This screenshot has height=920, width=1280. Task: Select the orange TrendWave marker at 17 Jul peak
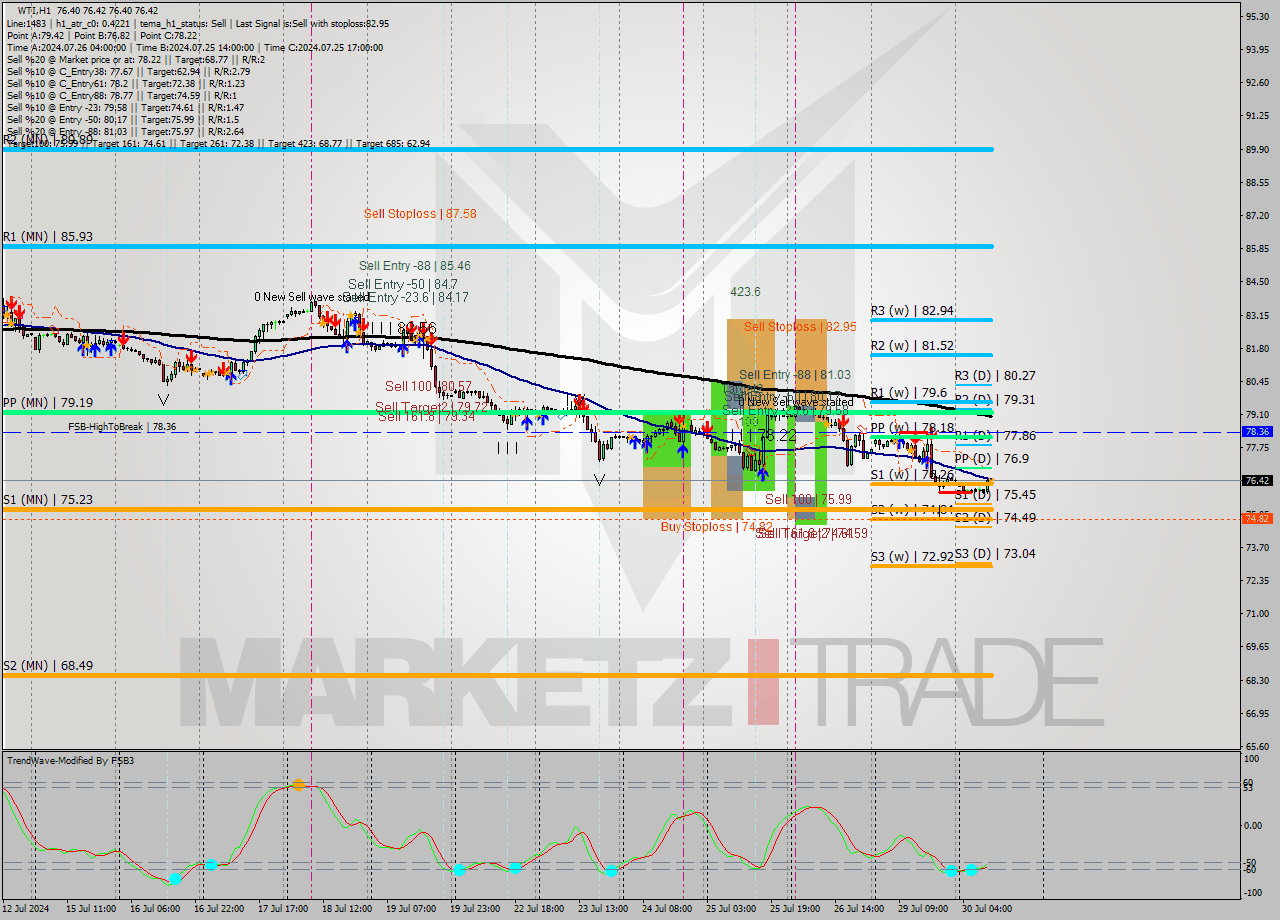click(x=298, y=786)
